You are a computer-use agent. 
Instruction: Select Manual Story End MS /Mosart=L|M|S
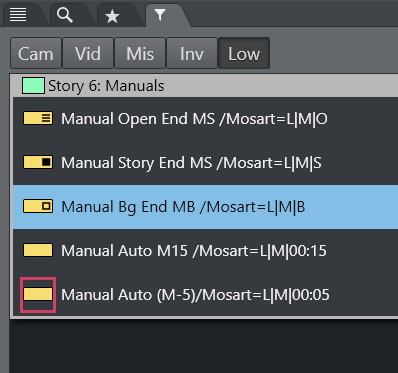(x=206, y=163)
